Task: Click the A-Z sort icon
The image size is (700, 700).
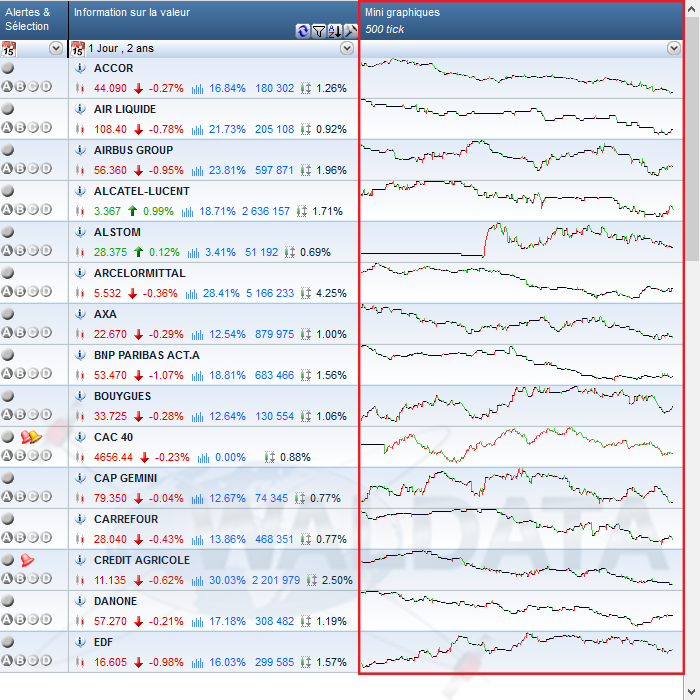Action: [x=335, y=31]
